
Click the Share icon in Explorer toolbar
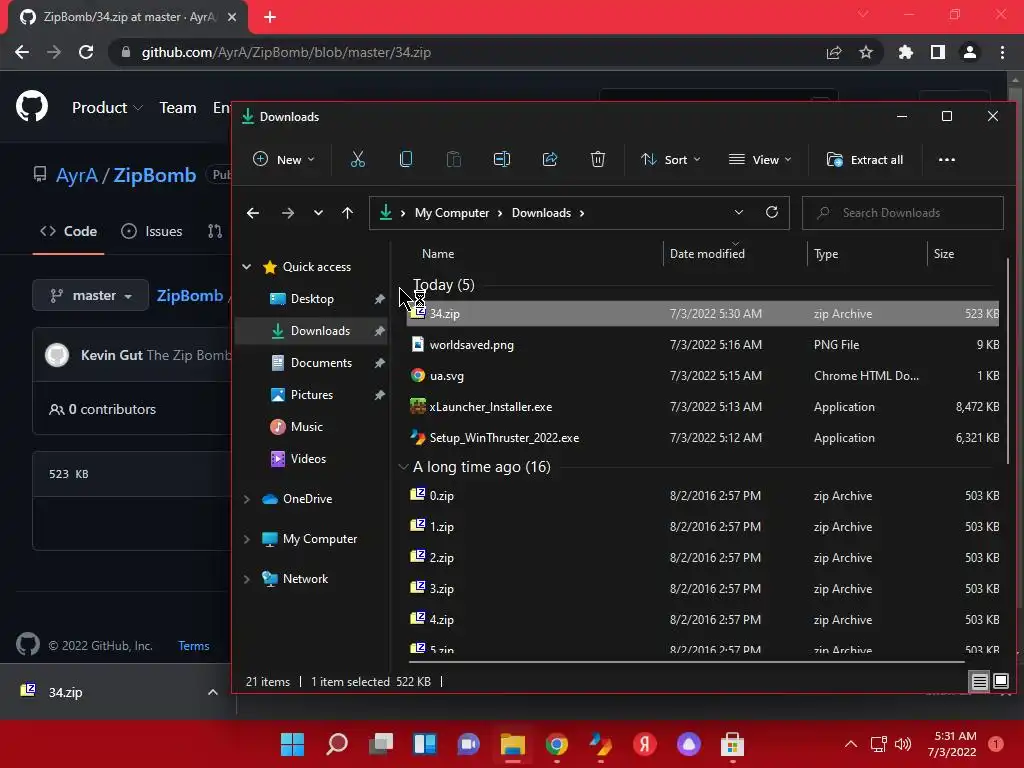(x=550, y=159)
